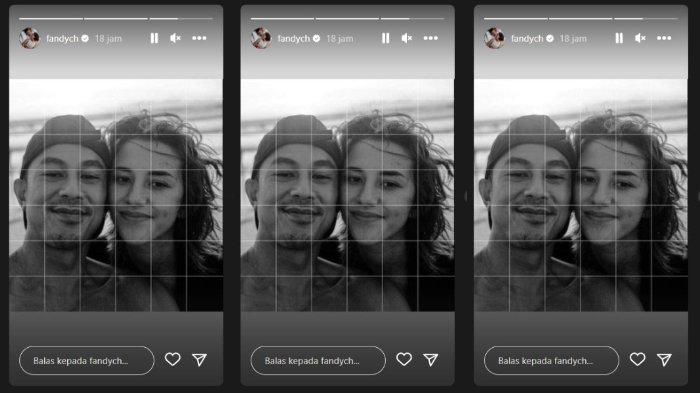700x393 pixels.
Task: Click fandych username in the left panel
Action: [x=62, y=39]
